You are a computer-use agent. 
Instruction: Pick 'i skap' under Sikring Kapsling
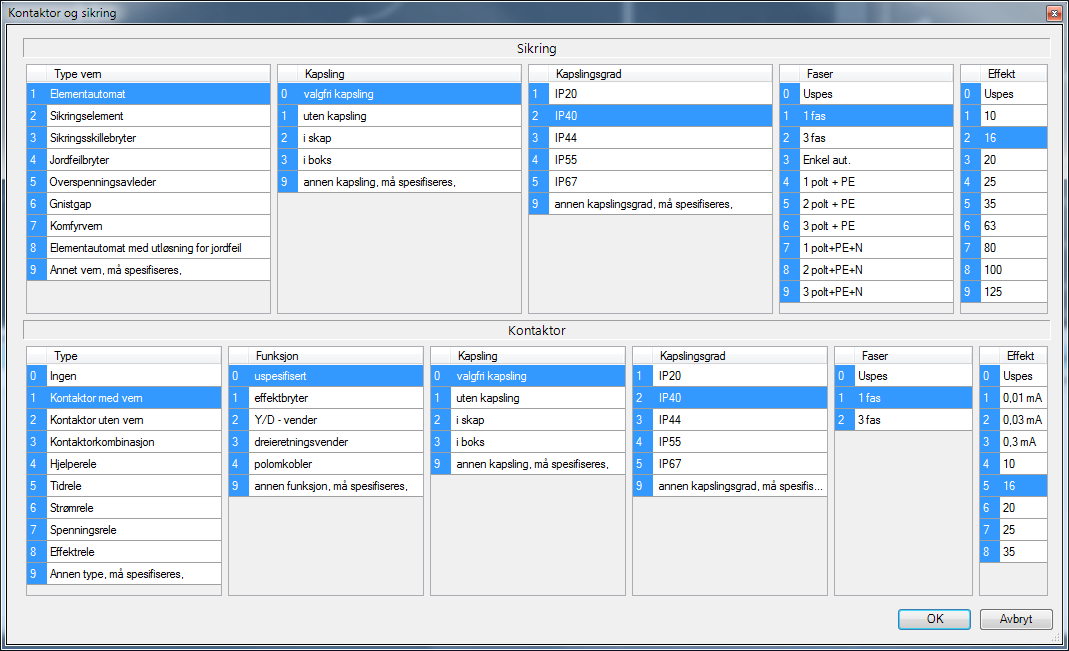click(318, 138)
